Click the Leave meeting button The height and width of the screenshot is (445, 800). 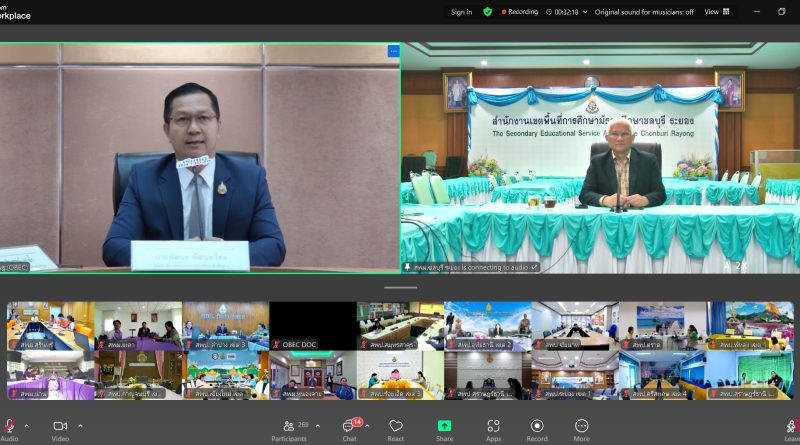791,428
